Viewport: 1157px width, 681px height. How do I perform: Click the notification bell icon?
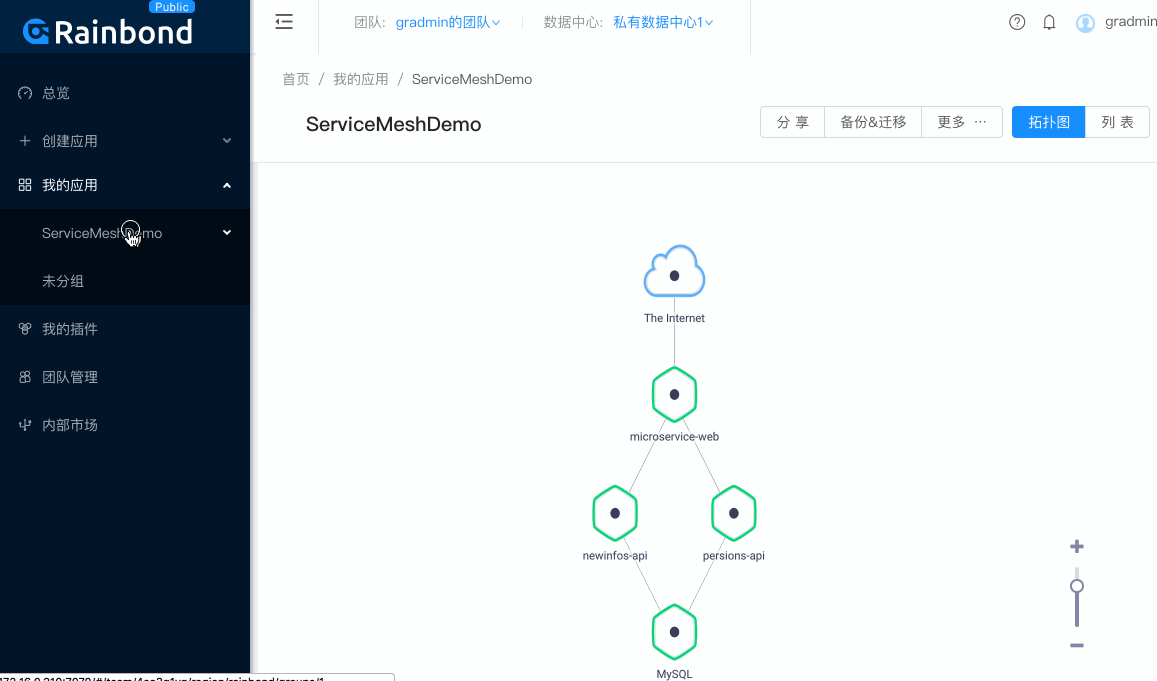click(x=1049, y=21)
